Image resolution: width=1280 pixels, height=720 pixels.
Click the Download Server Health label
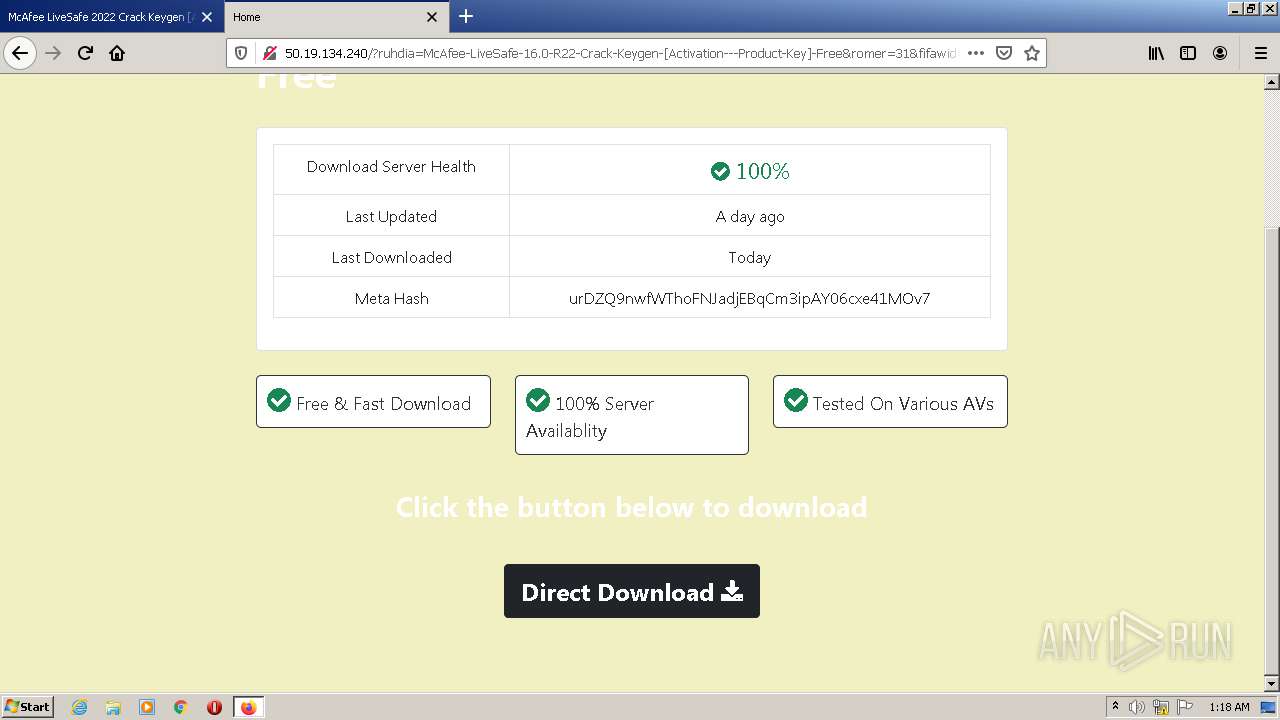click(391, 167)
